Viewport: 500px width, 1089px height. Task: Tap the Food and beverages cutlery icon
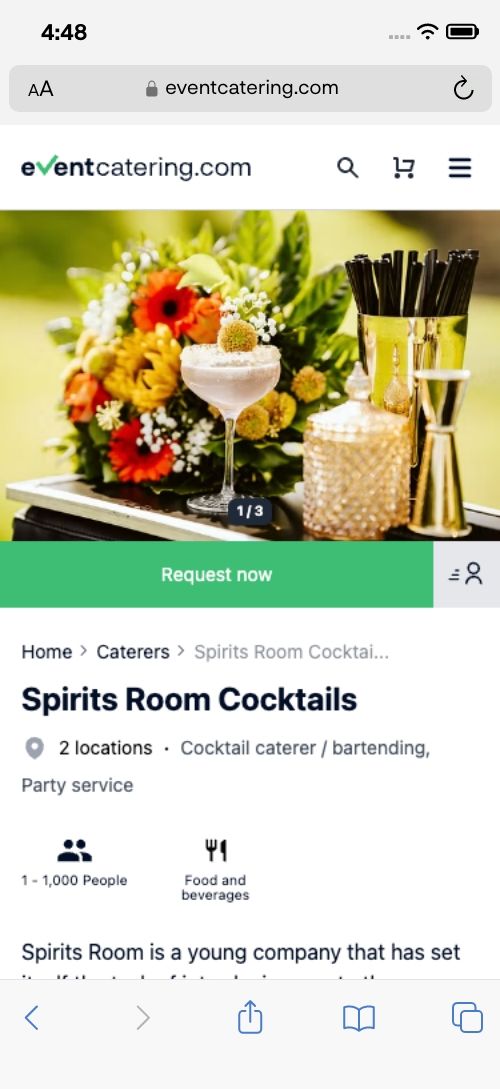pyautogui.click(x=215, y=850)
